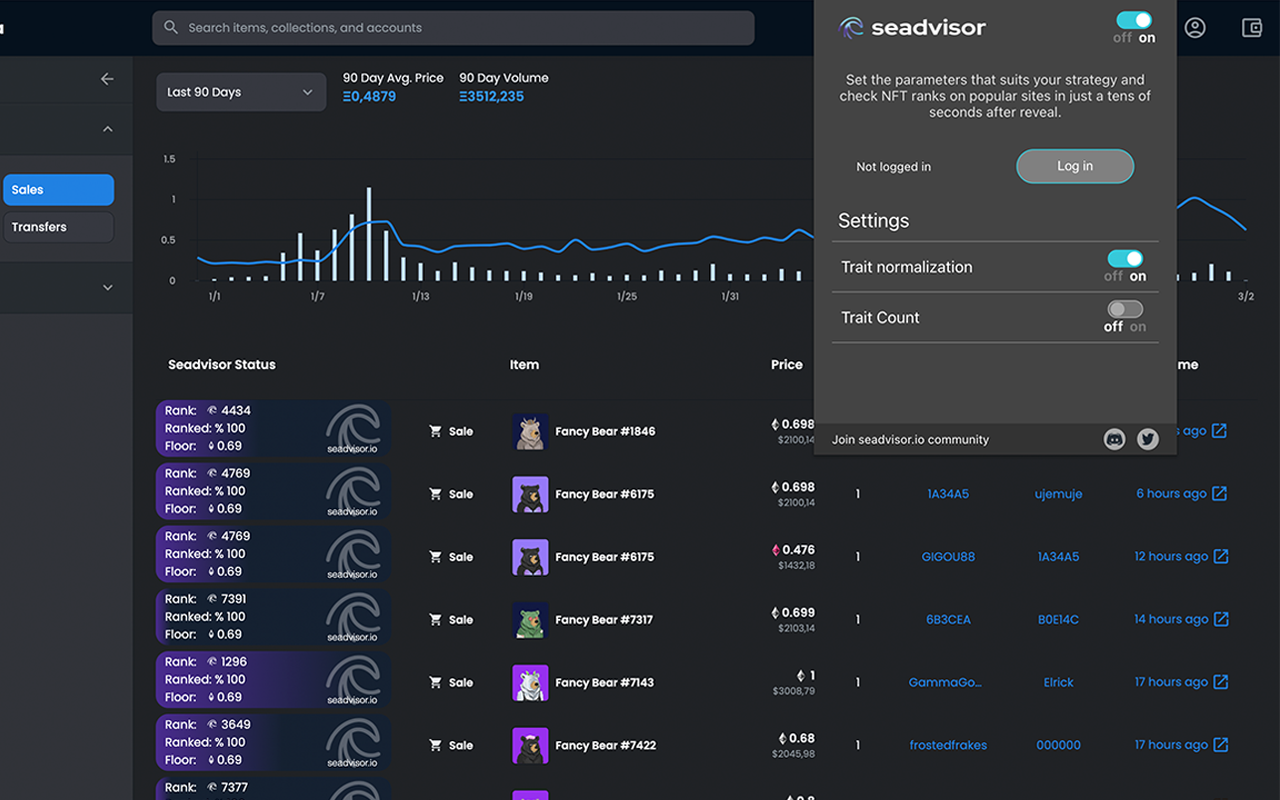Open 6B3CEA seller link
Screen dimensions: 1280x800
coord(948,620)
